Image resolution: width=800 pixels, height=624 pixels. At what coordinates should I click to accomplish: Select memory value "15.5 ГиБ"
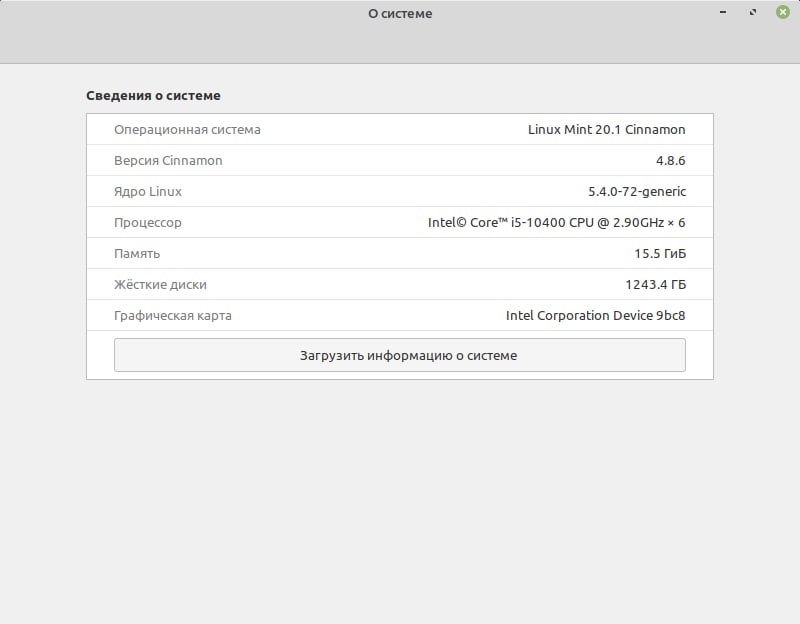pos(660,254)
